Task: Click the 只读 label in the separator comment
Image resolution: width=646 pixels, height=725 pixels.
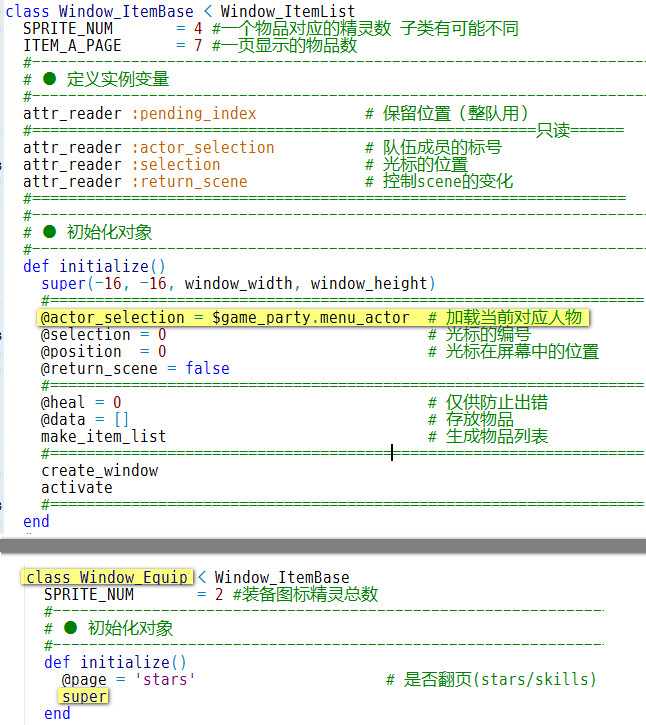Action: tap(553, 131)
